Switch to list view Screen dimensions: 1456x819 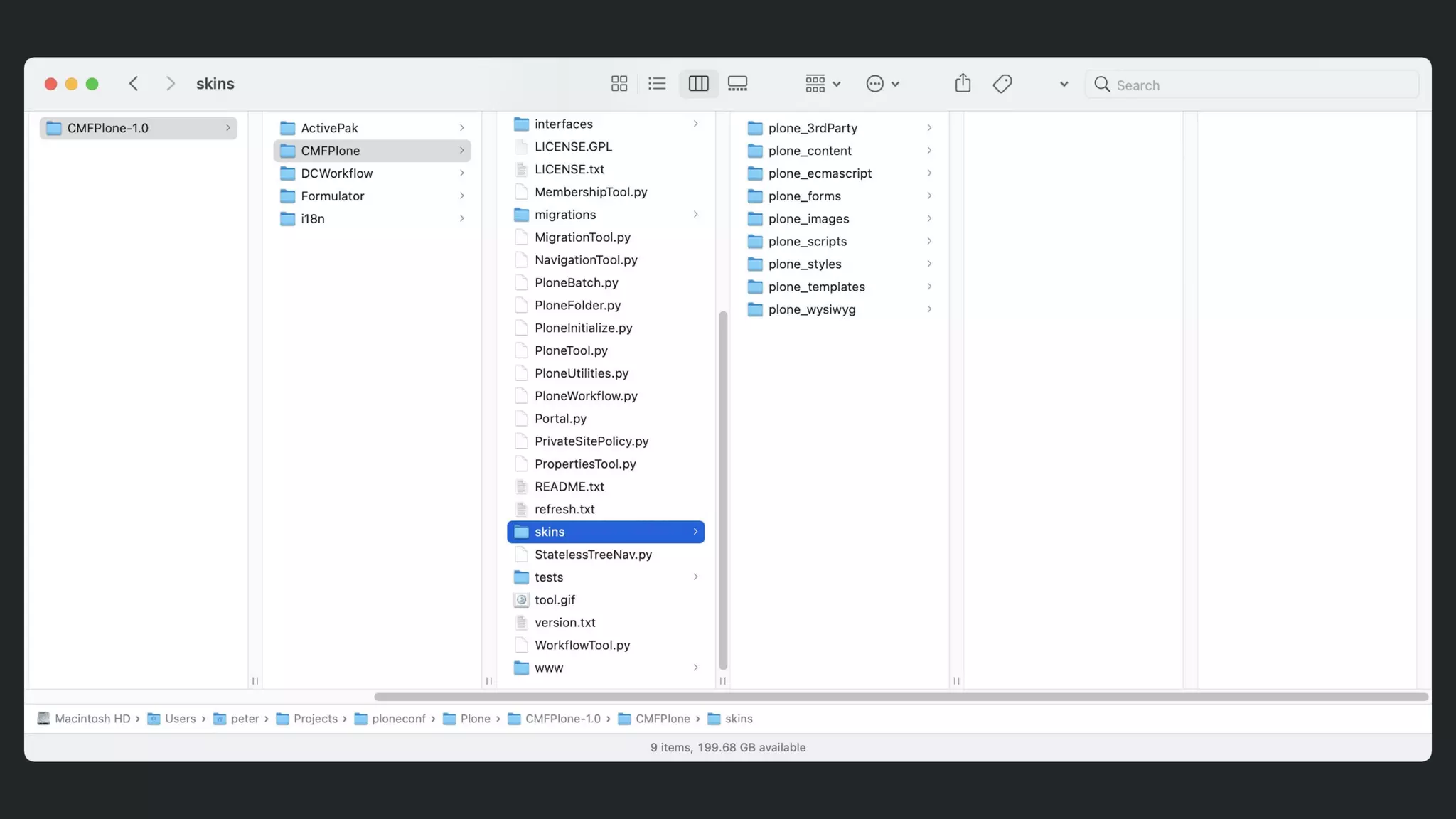pyautogui.click(x=657, y=84)
